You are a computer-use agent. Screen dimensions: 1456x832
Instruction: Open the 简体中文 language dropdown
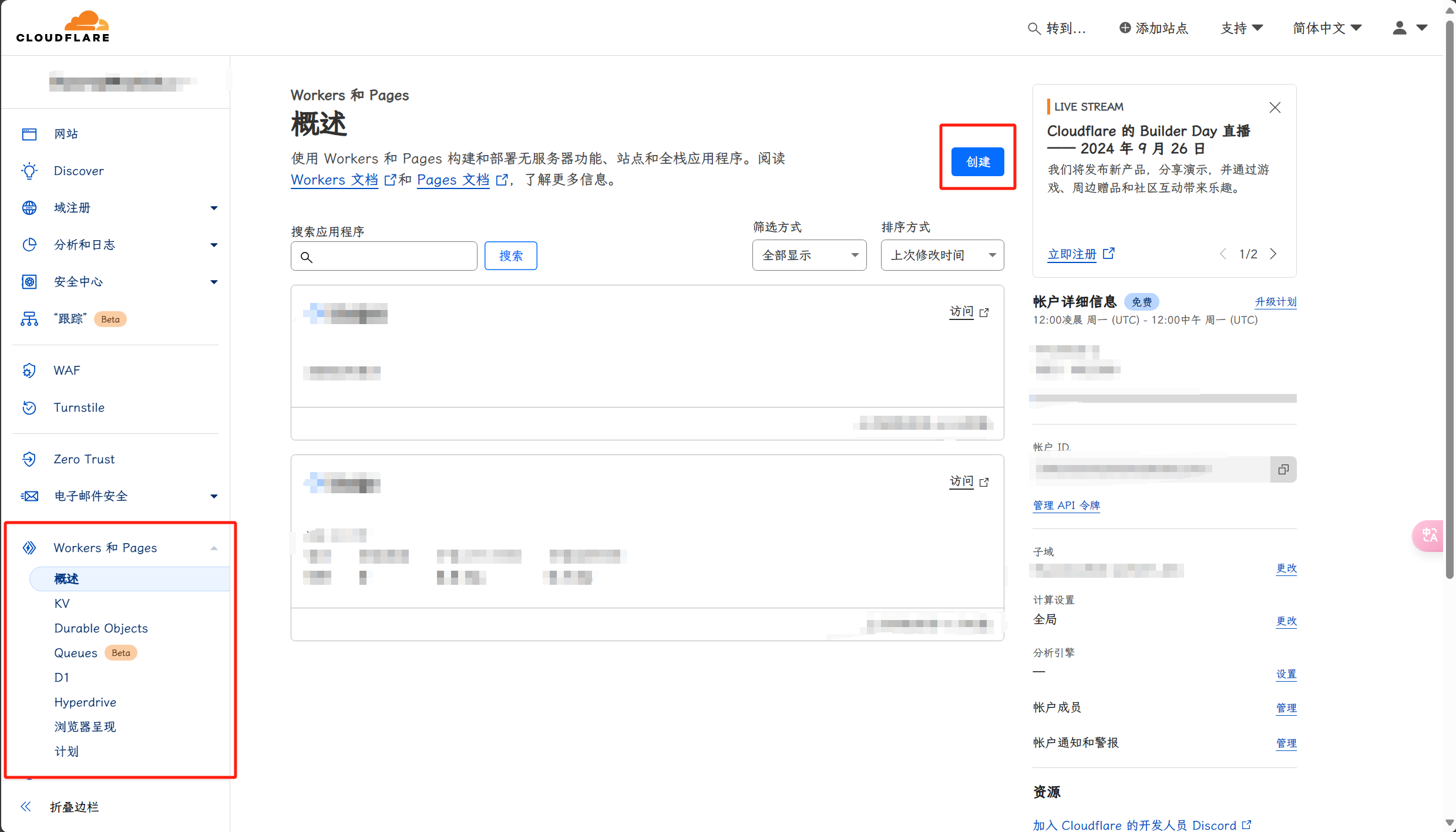coord(1327,28)
